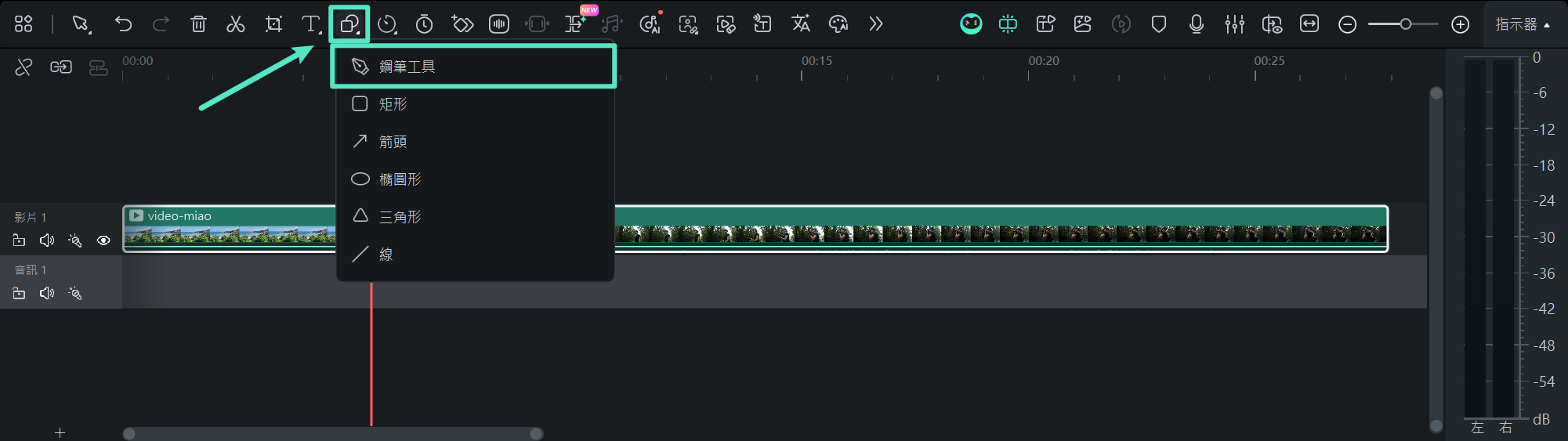This screenshot has width=1568, height=441.
Task: Mute the 音訊 1 audio track
Action: (x=47, y=293)
